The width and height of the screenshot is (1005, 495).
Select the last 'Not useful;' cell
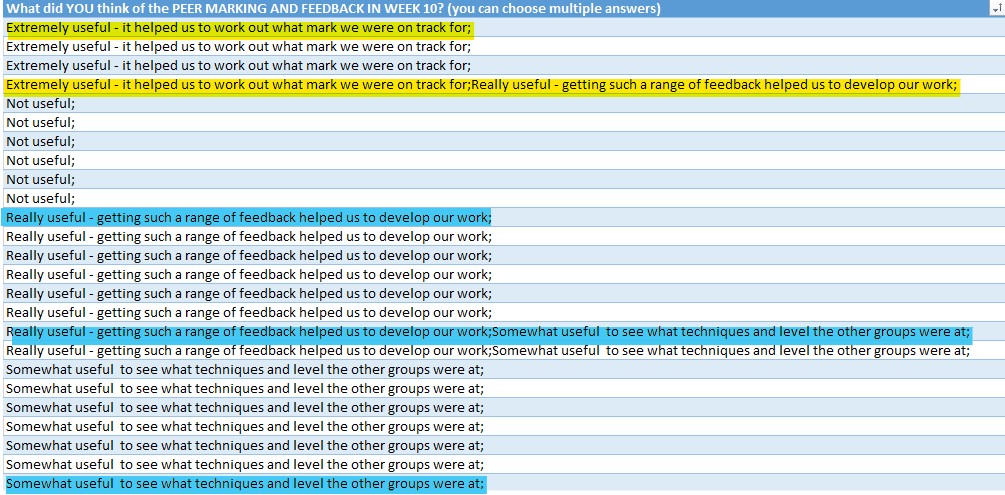(x=41, y=199)
